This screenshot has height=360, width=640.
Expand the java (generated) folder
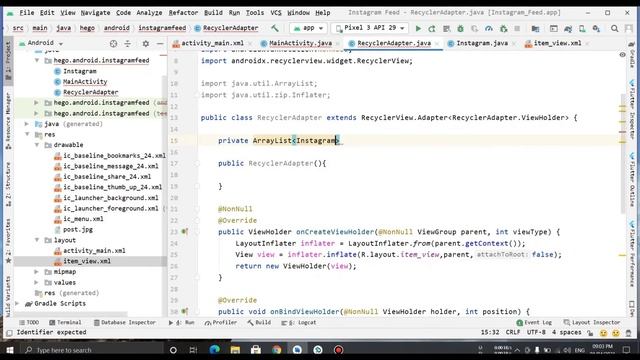(x=27, y=124)
